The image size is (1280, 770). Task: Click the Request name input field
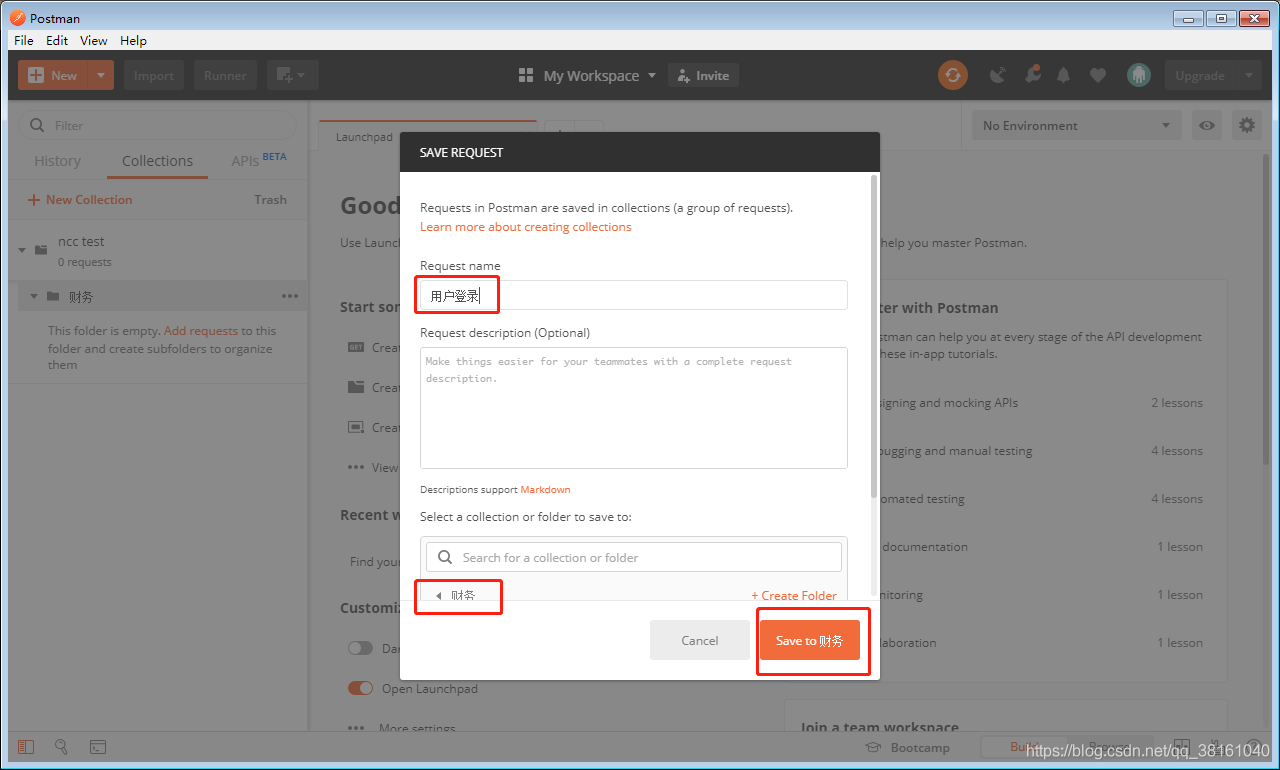634,295
